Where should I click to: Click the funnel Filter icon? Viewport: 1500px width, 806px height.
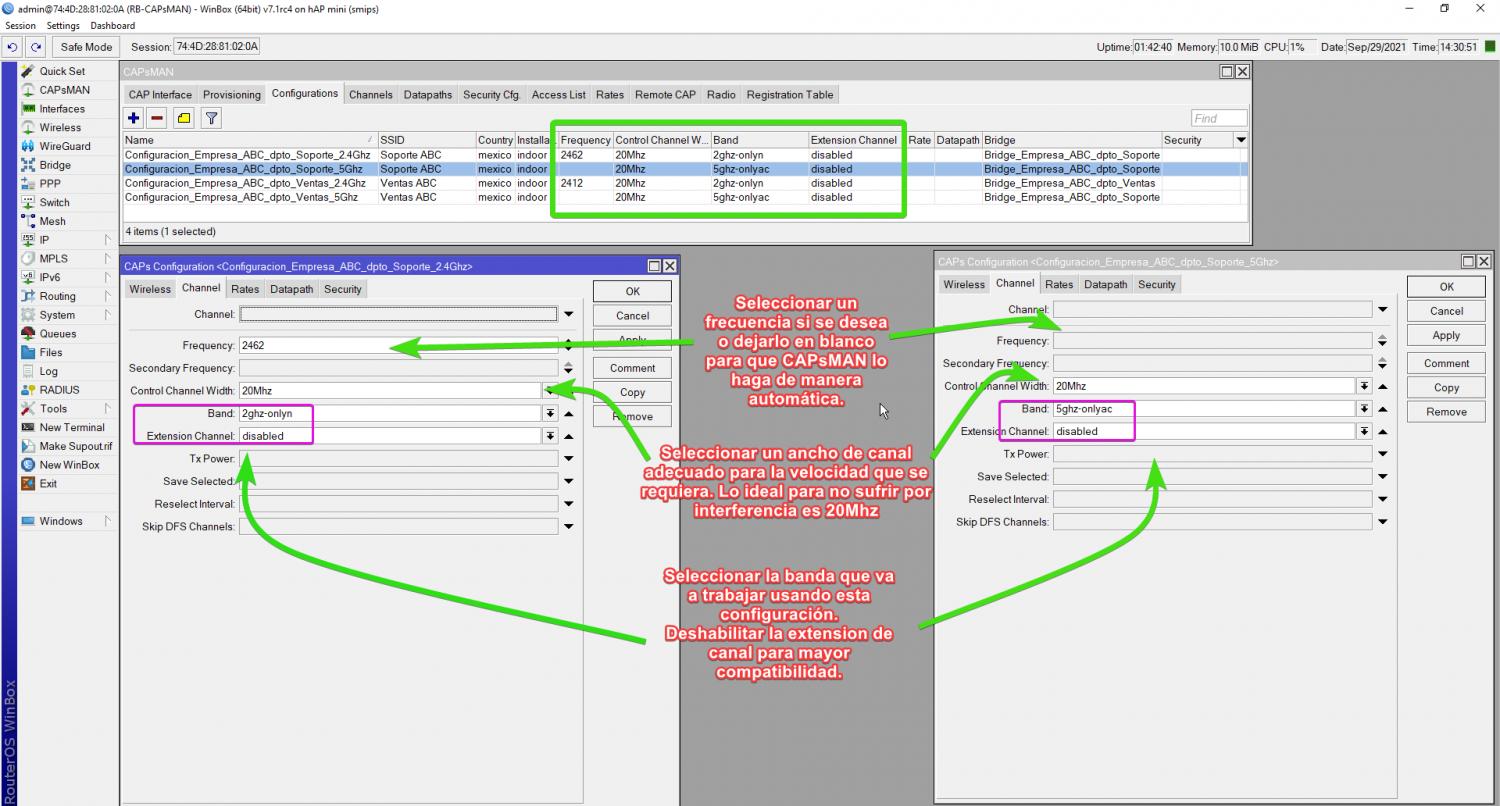pos(211,118)
